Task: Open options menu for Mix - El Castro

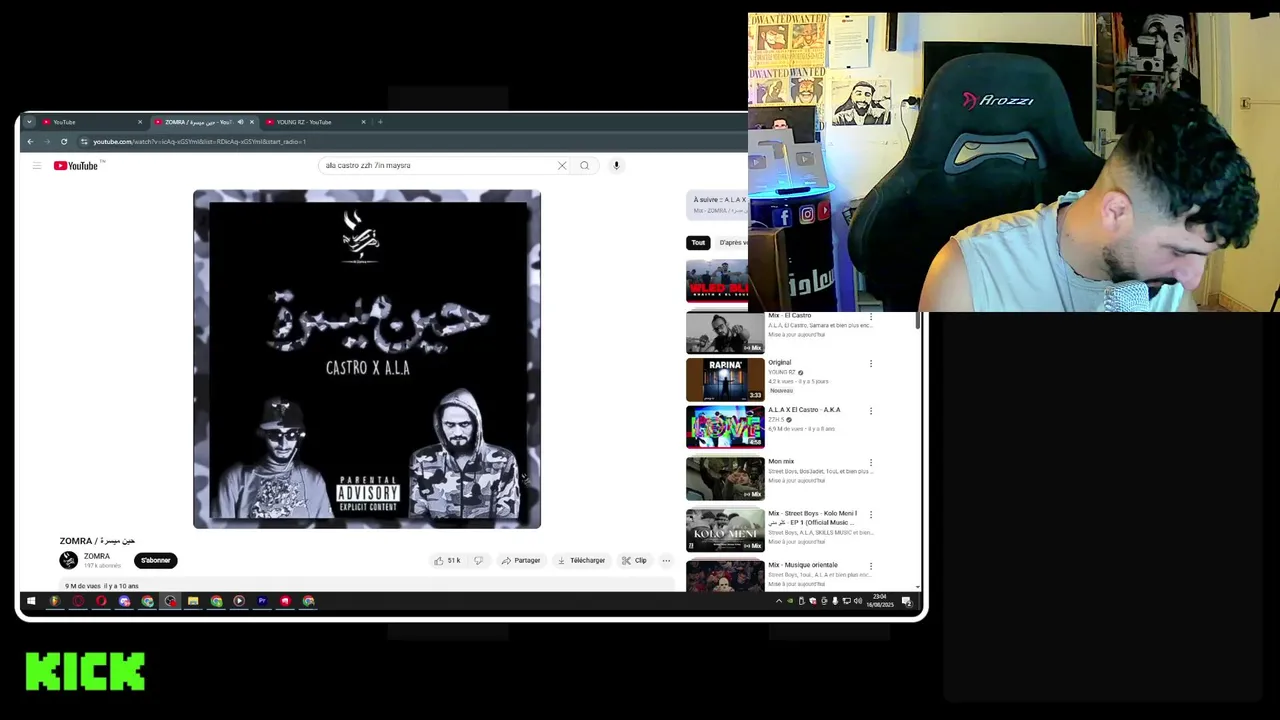Action: 870,317
